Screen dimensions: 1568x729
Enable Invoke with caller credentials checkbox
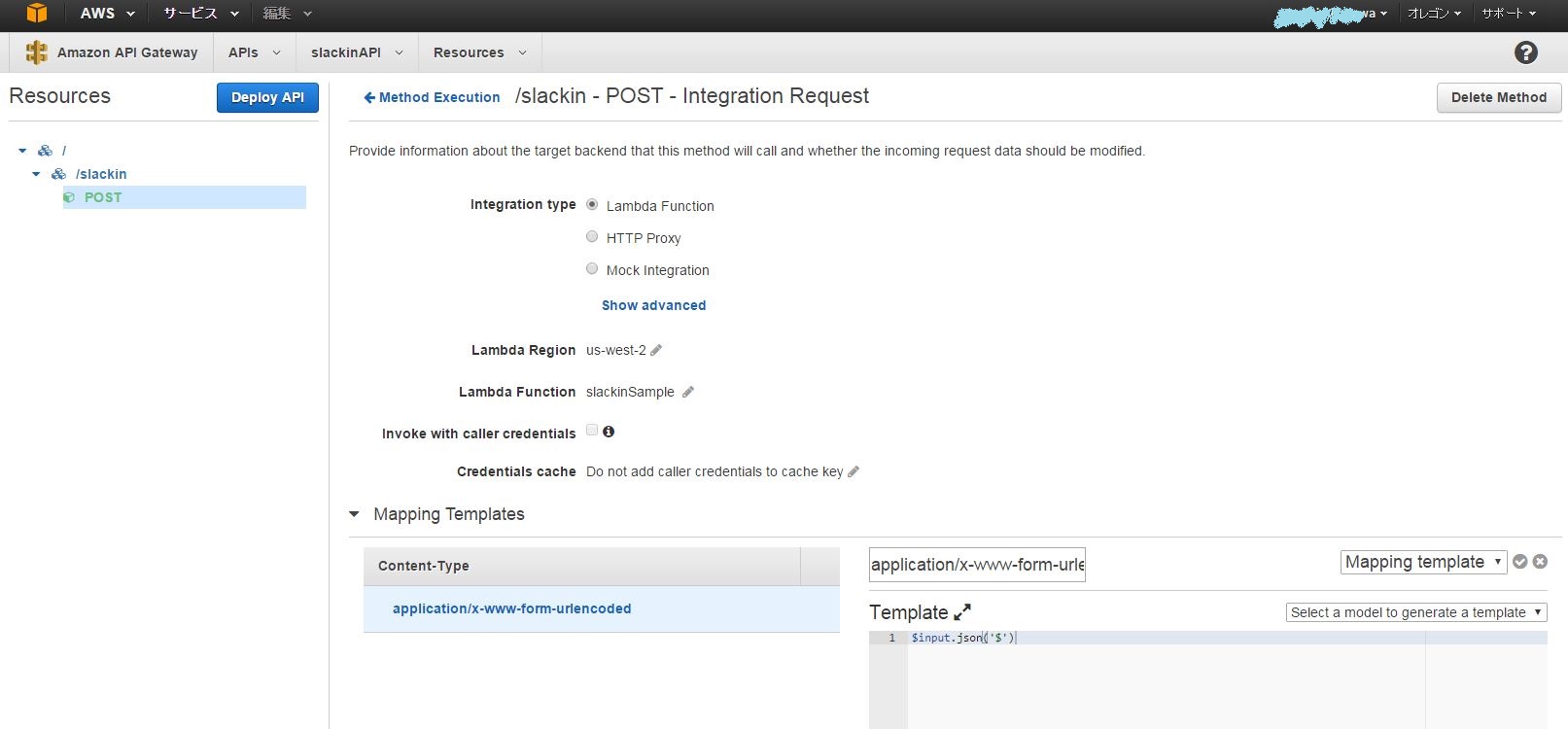592,431
